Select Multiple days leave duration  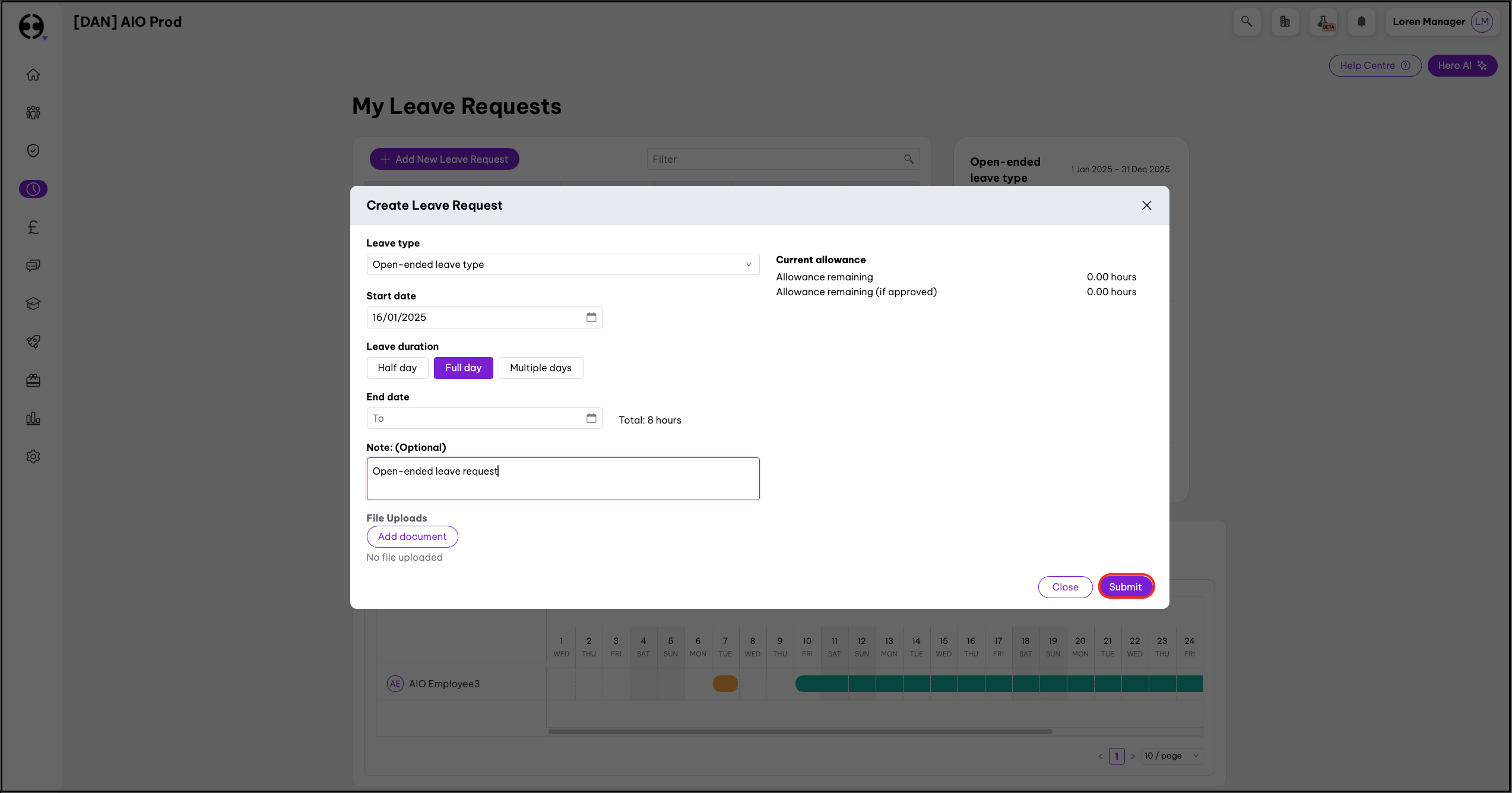click(540, 368)
